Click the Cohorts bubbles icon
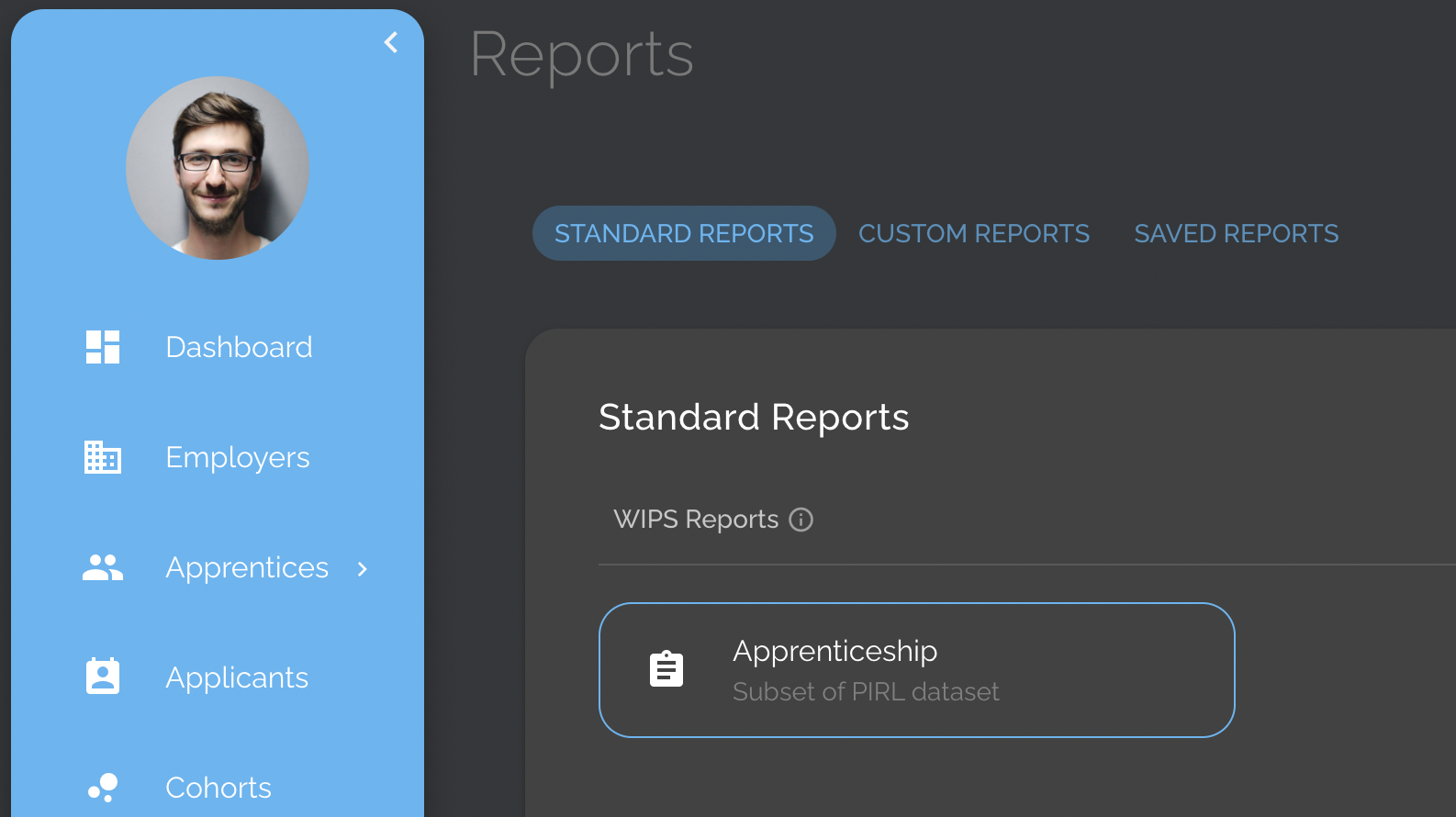This screenshot has height=817, width=1456. pyautogui.click(x=103, y=788)
